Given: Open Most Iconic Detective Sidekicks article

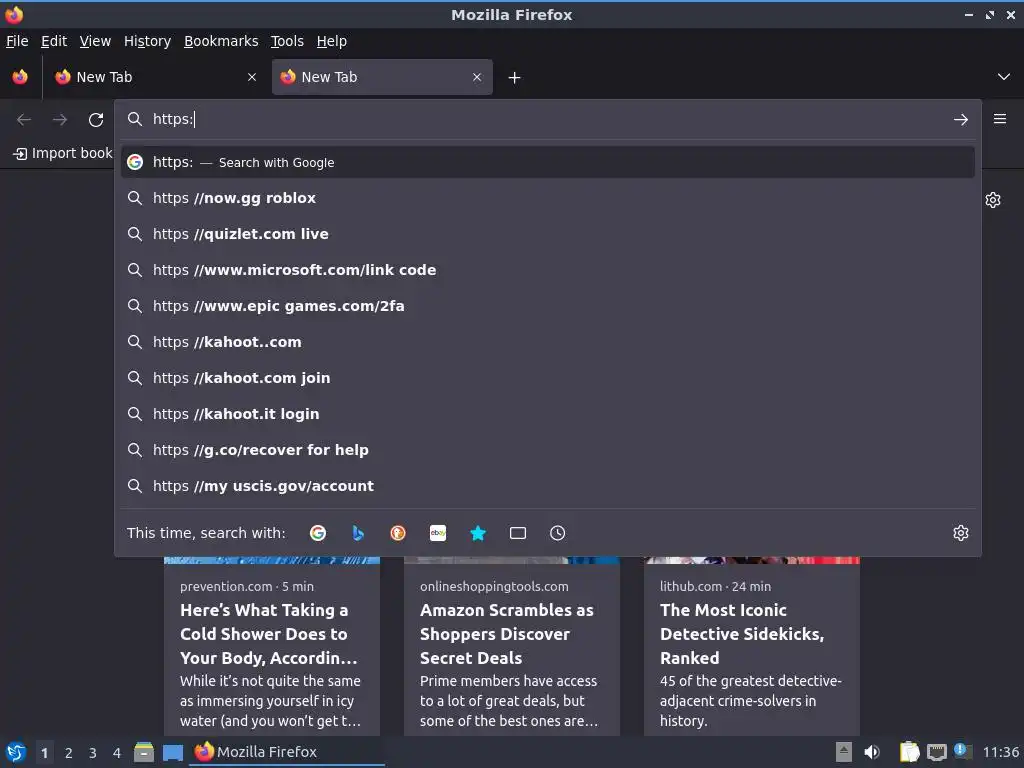Looking at the screenshot, I should click(752, 647).
